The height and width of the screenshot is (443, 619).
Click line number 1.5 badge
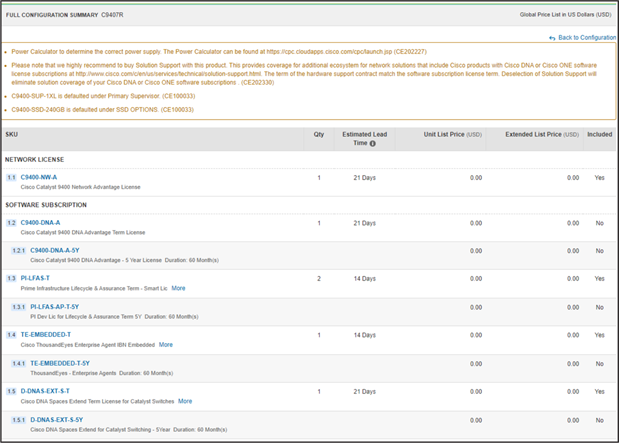coord(11,391)
